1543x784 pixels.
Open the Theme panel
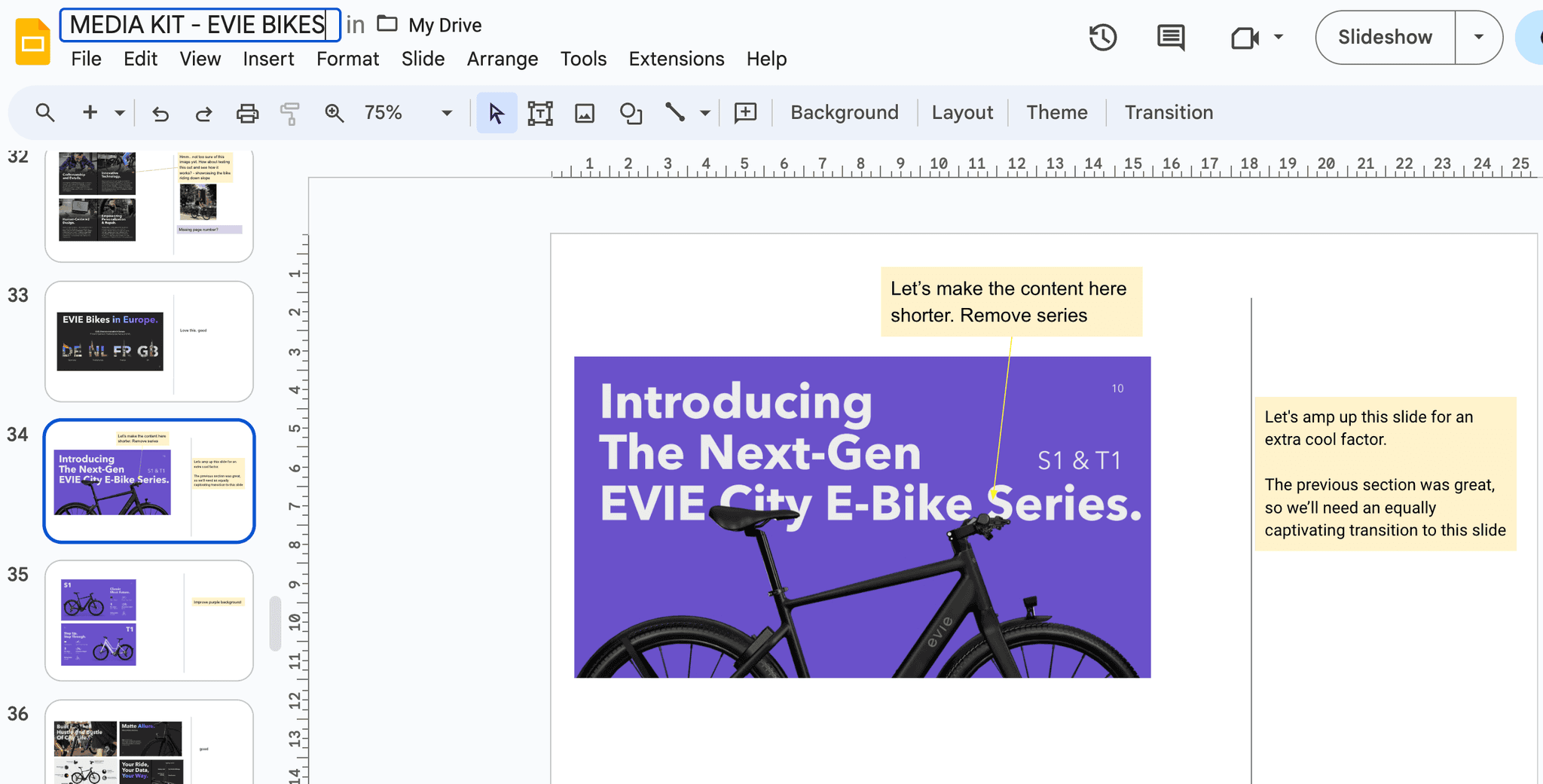click(x=1057, y=112)
